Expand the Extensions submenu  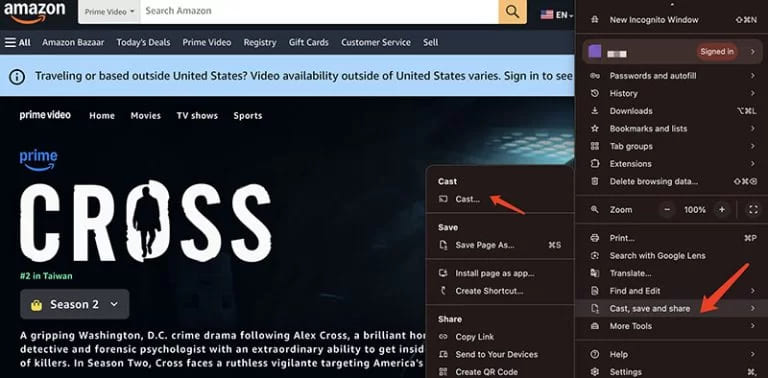(752, 164)
